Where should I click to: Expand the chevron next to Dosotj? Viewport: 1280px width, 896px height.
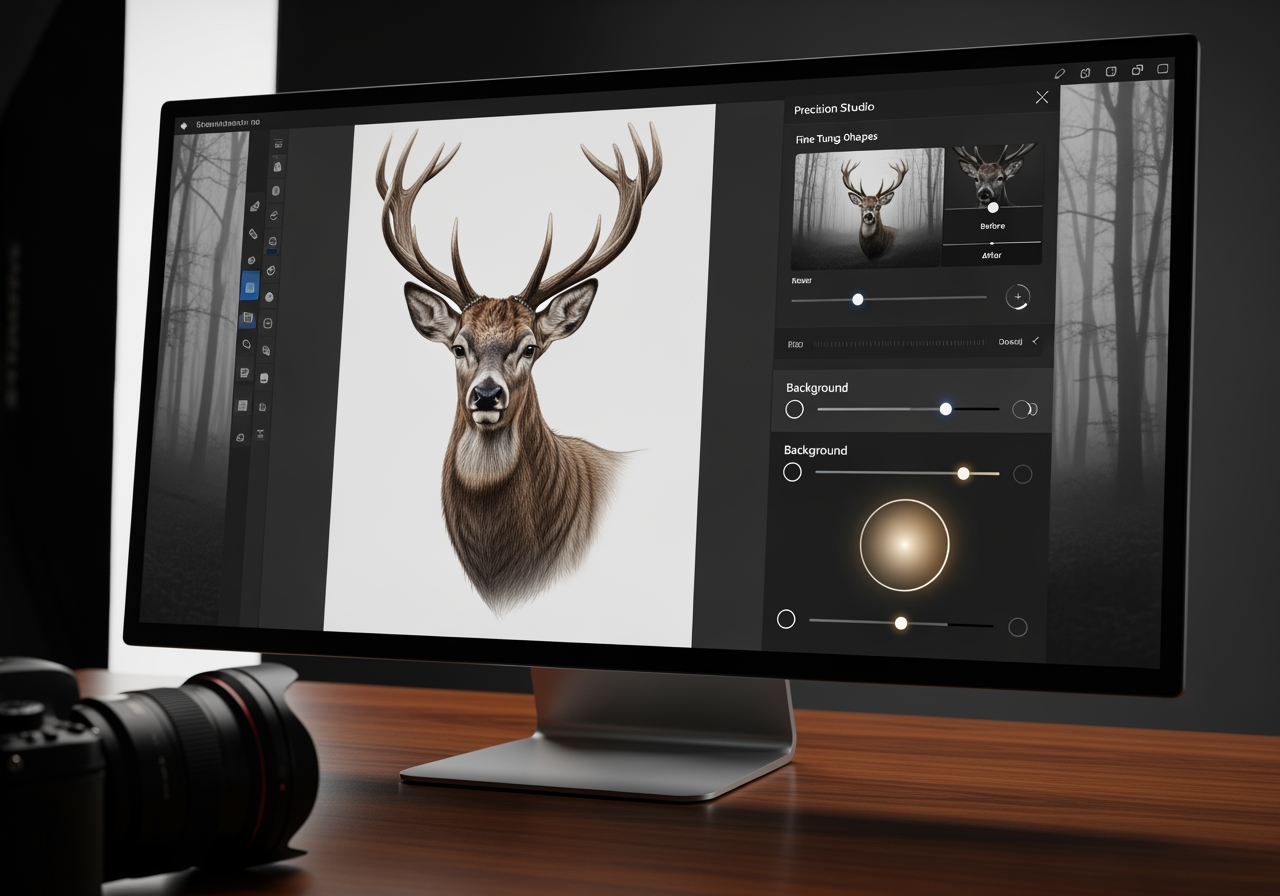pyautogui.click(x=1035, y=341)
